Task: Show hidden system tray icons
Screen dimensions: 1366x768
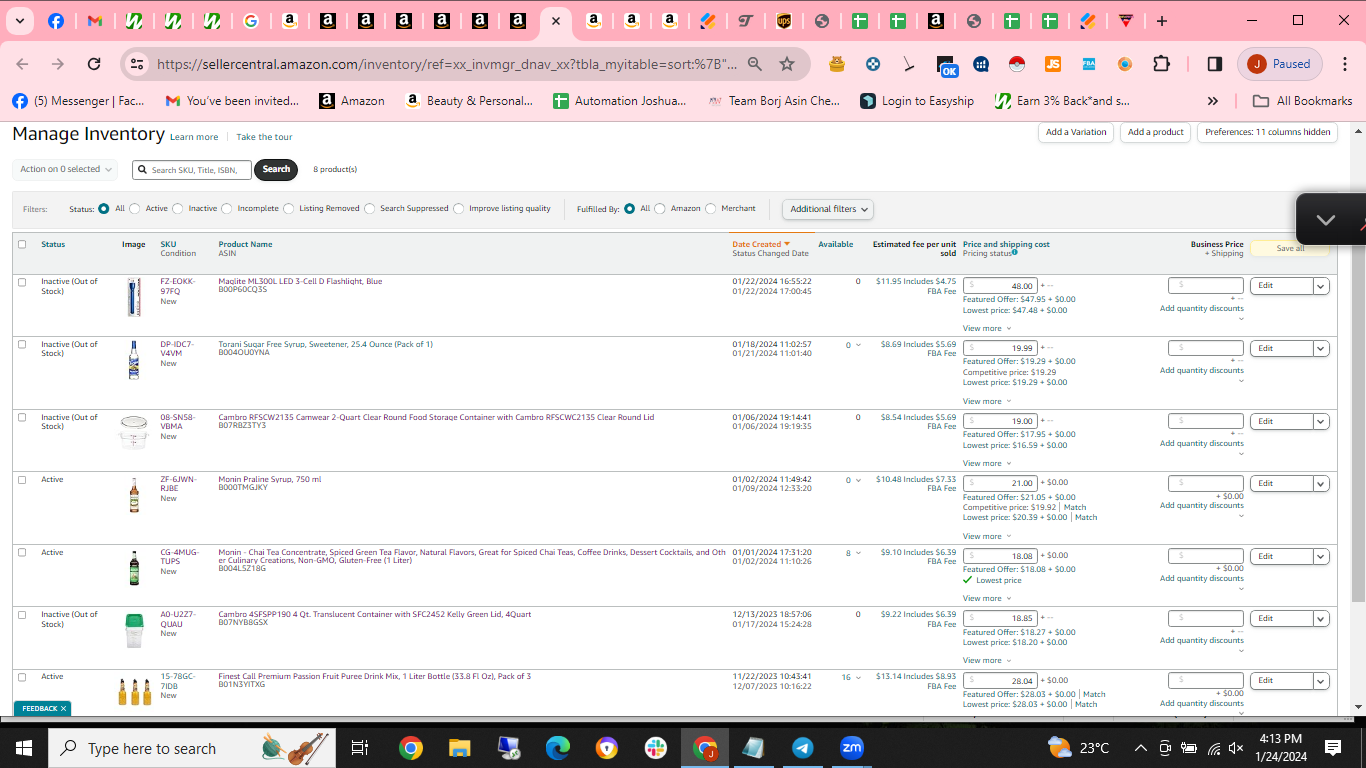Action: (x=1140, y=748)
